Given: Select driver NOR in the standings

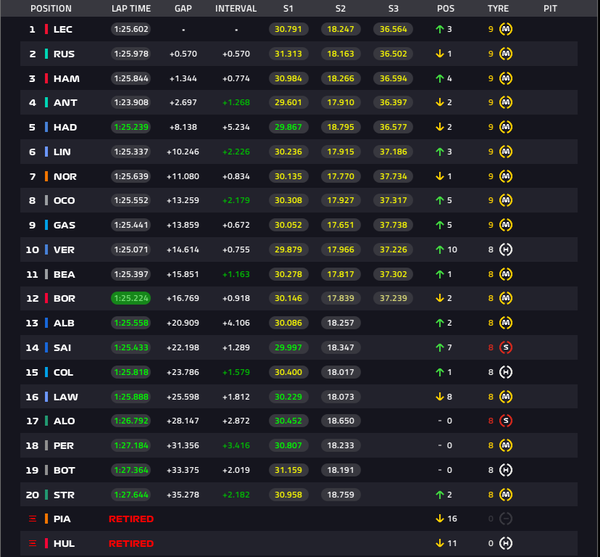Looking at the screenshot, I should point(65,176).
